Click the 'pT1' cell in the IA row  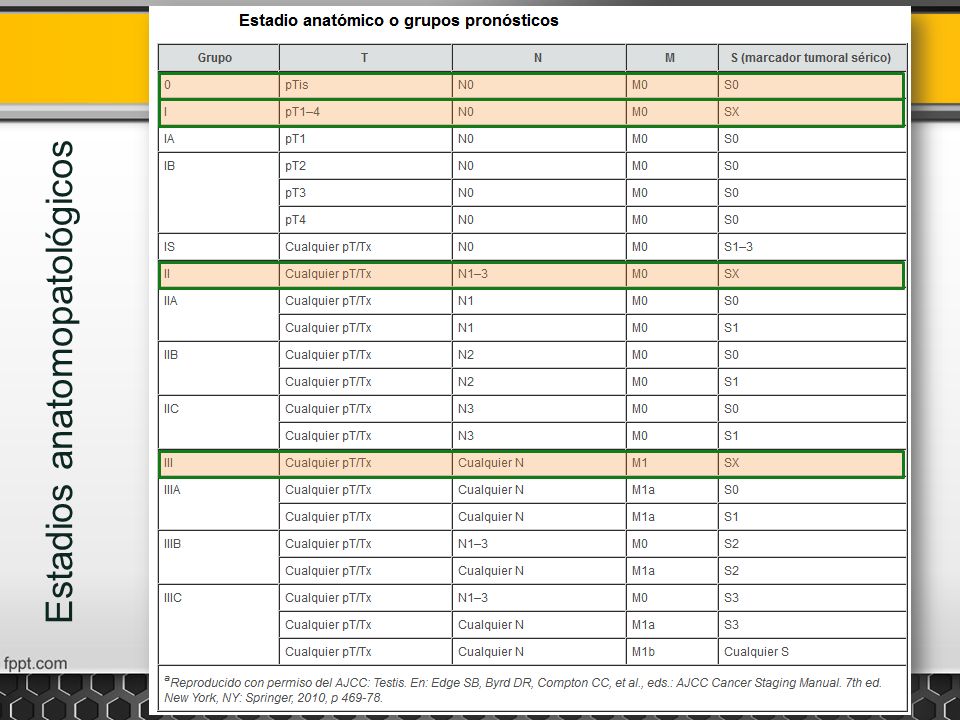coord(366,139)
